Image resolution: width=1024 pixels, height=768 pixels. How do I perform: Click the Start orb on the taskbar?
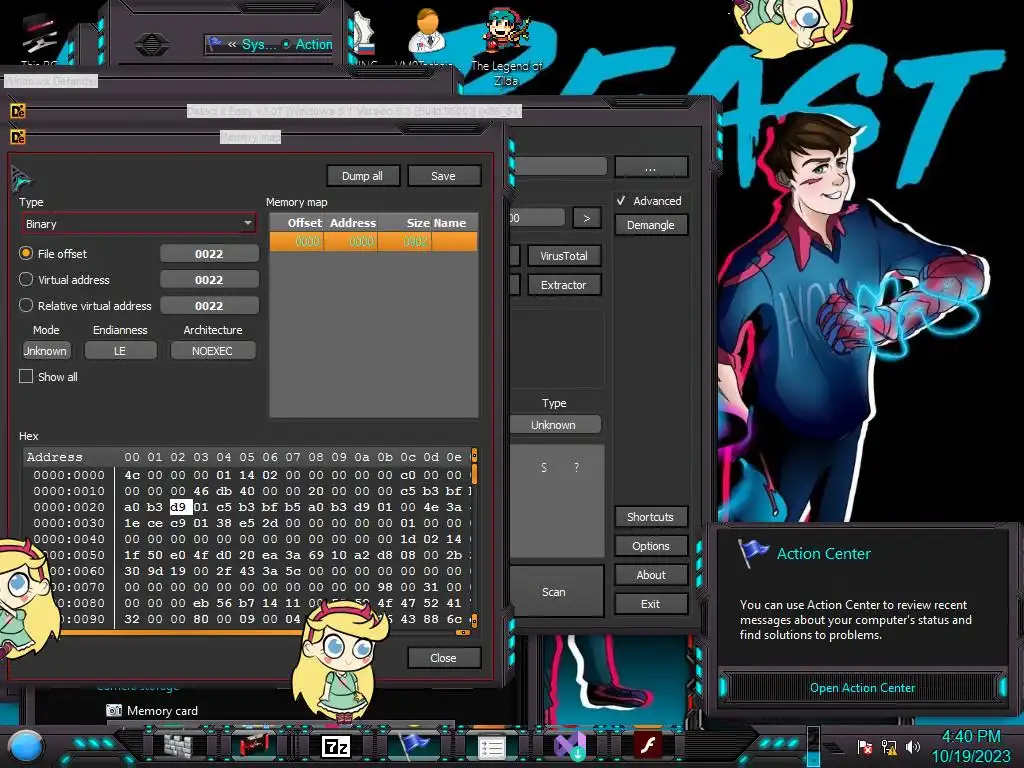(26, 748)
